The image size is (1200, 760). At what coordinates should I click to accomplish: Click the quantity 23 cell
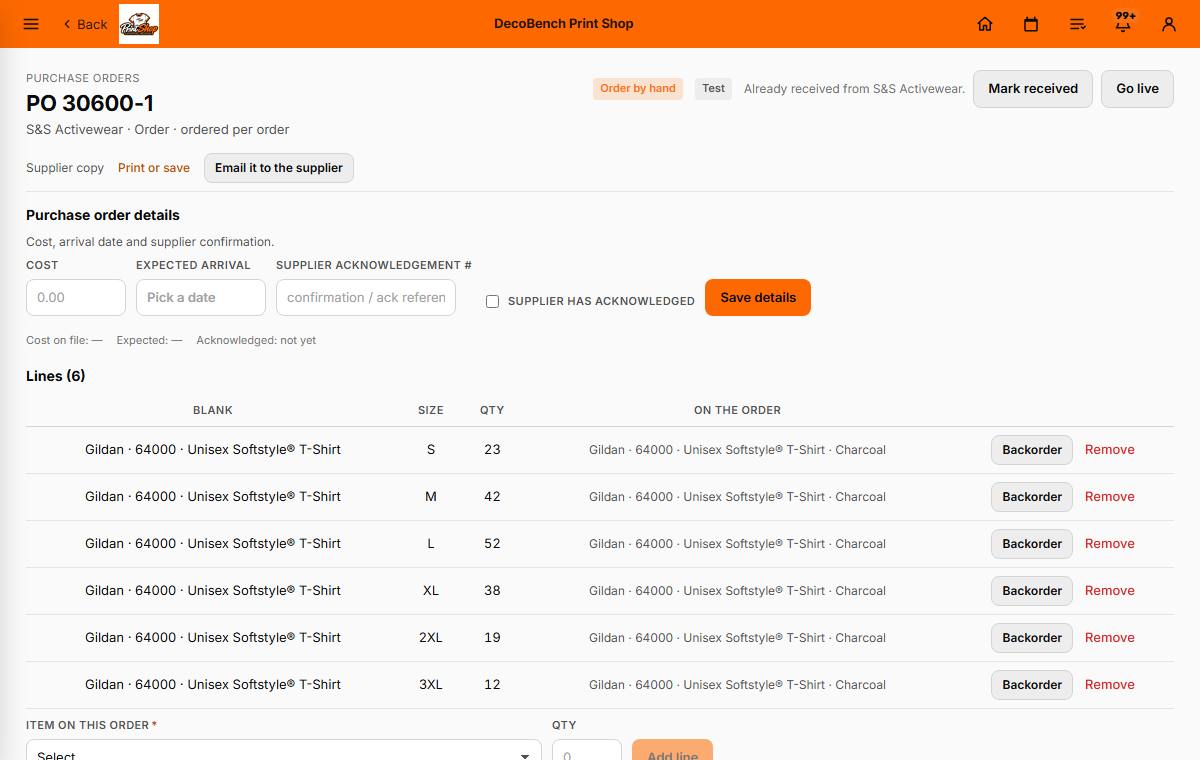492,450
